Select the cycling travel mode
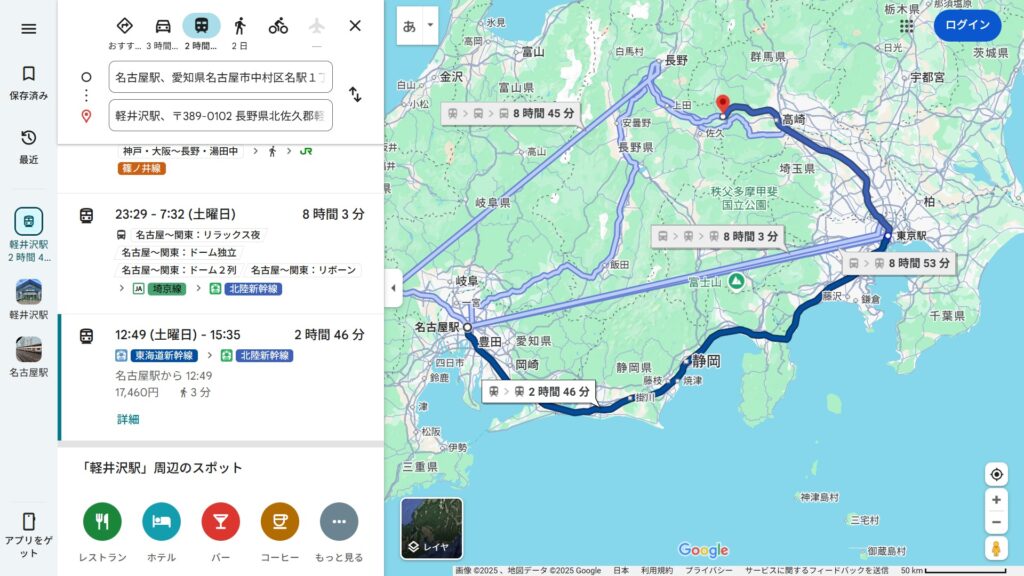Screen dimensions: 1024x576 click(278, 26)
